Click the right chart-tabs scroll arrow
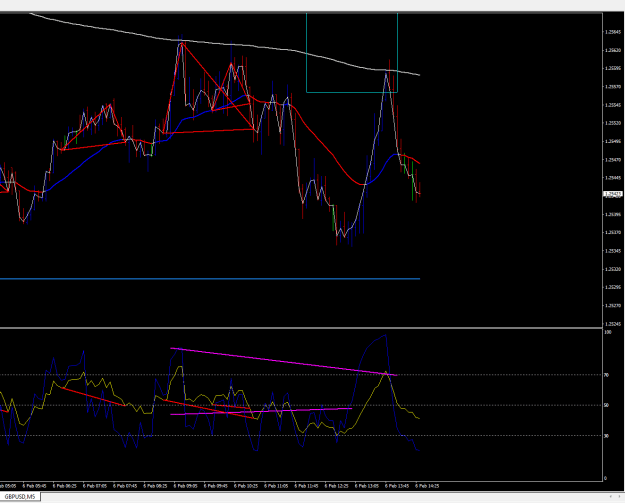 point(621,497)
